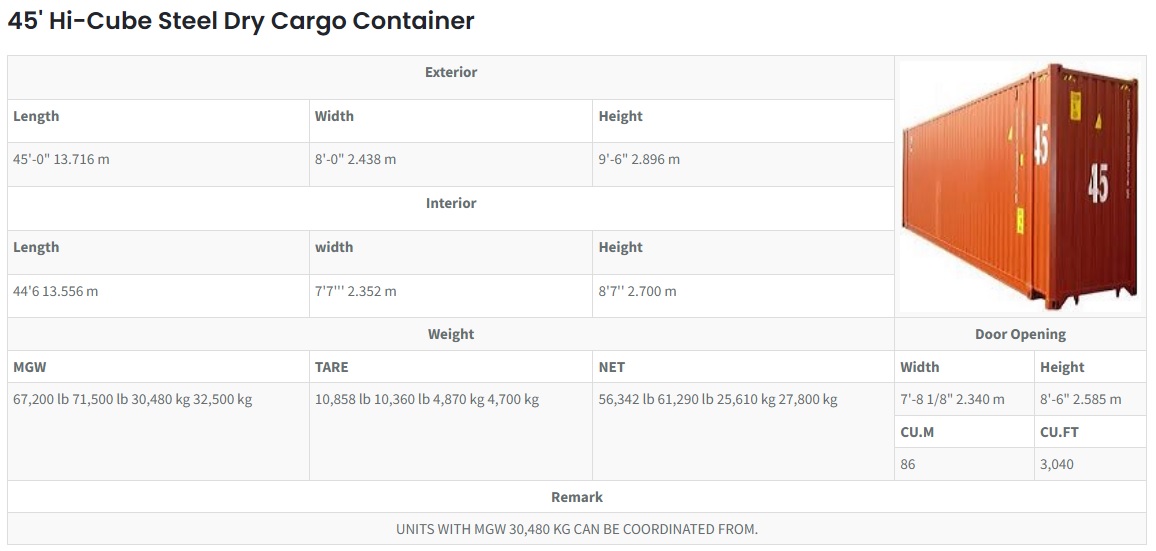
Task: Click the CU.FT value 3,040
Action: [x=1056, y=465]
